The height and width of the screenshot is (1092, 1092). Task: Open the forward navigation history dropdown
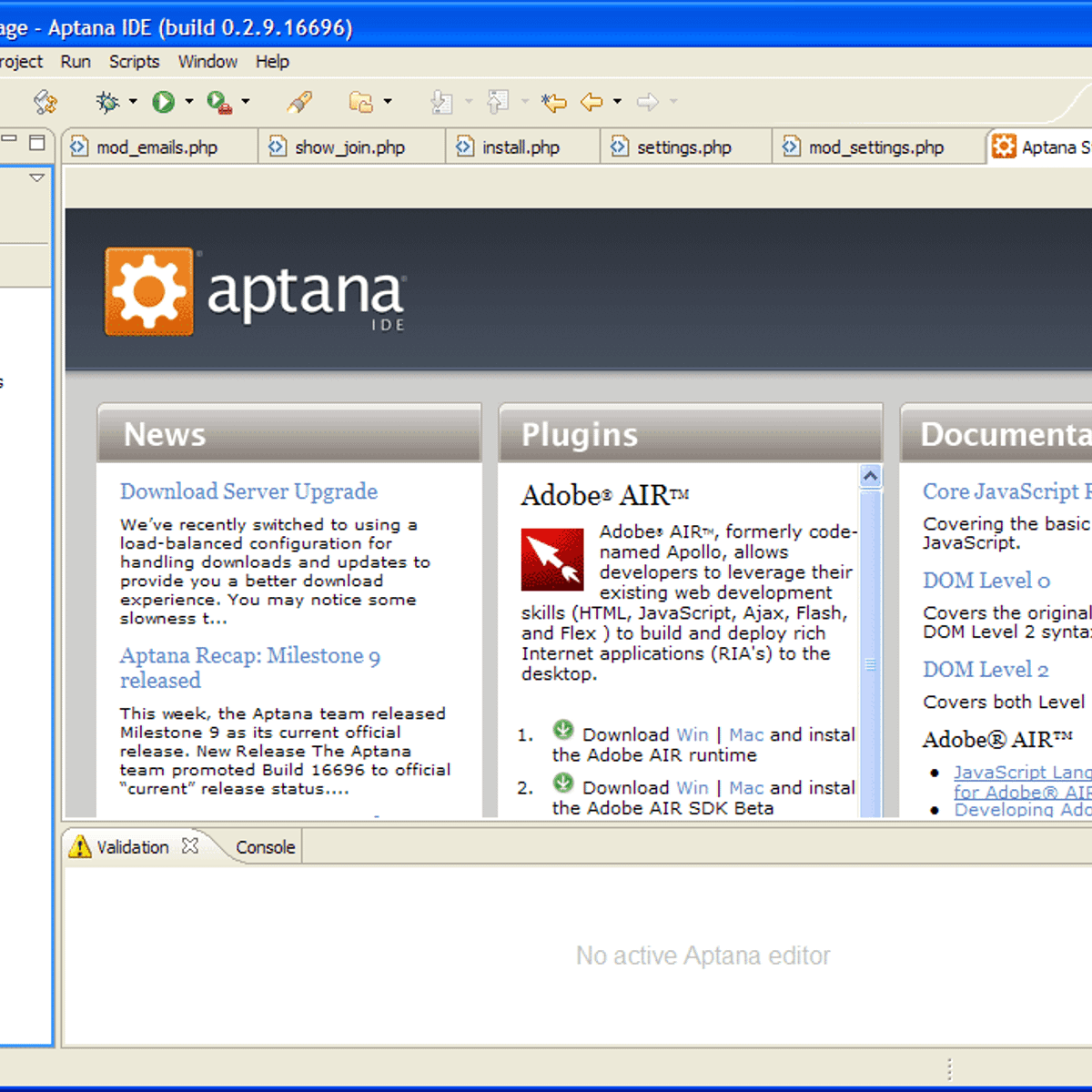pos(673,102)
